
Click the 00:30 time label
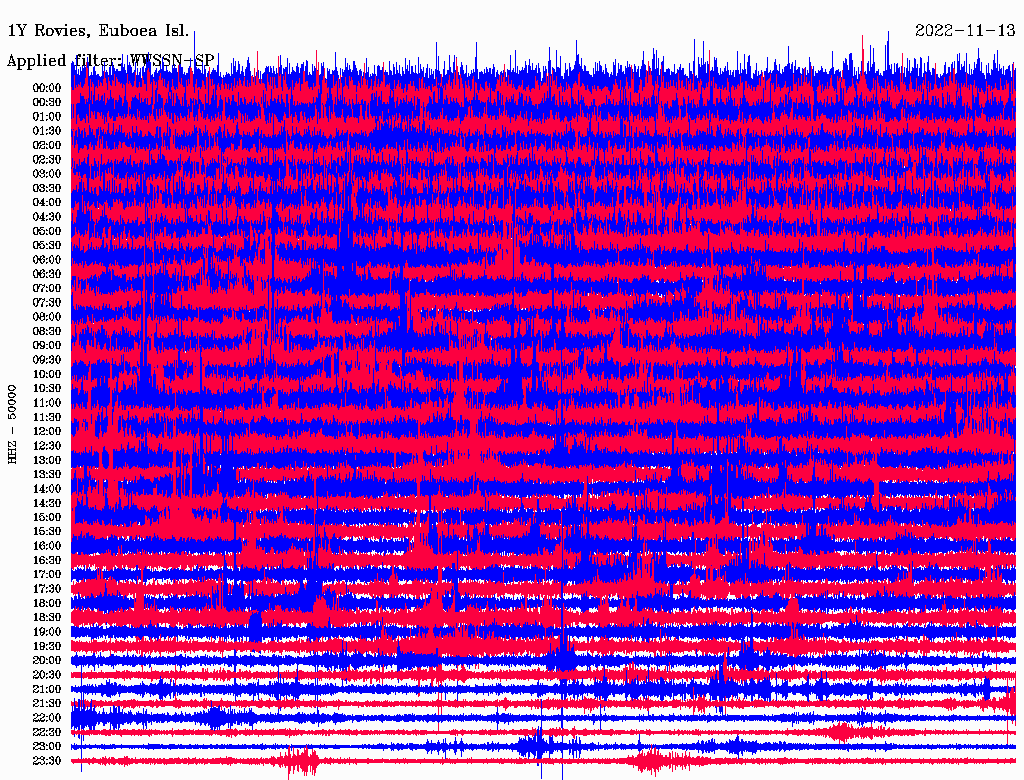(47, 102)
